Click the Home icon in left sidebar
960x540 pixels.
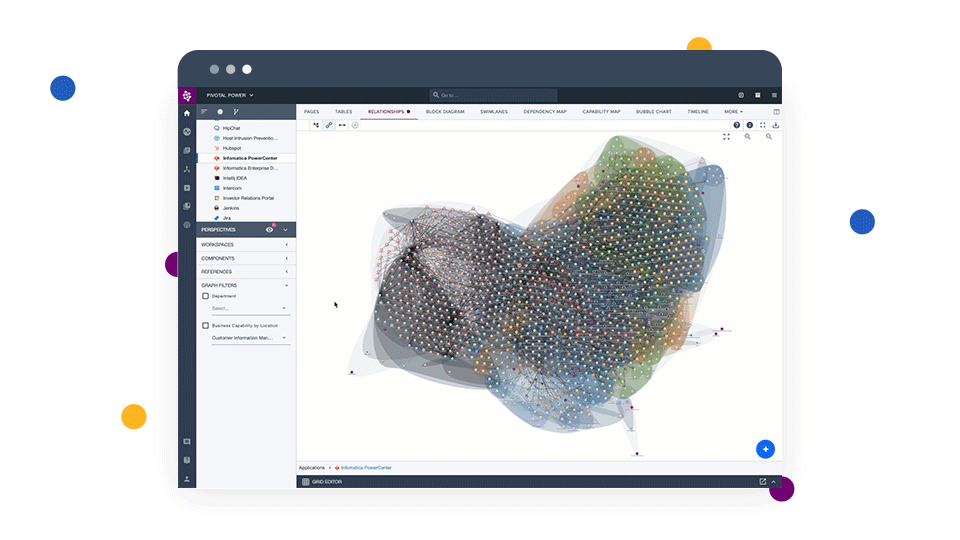coord(187,113)
